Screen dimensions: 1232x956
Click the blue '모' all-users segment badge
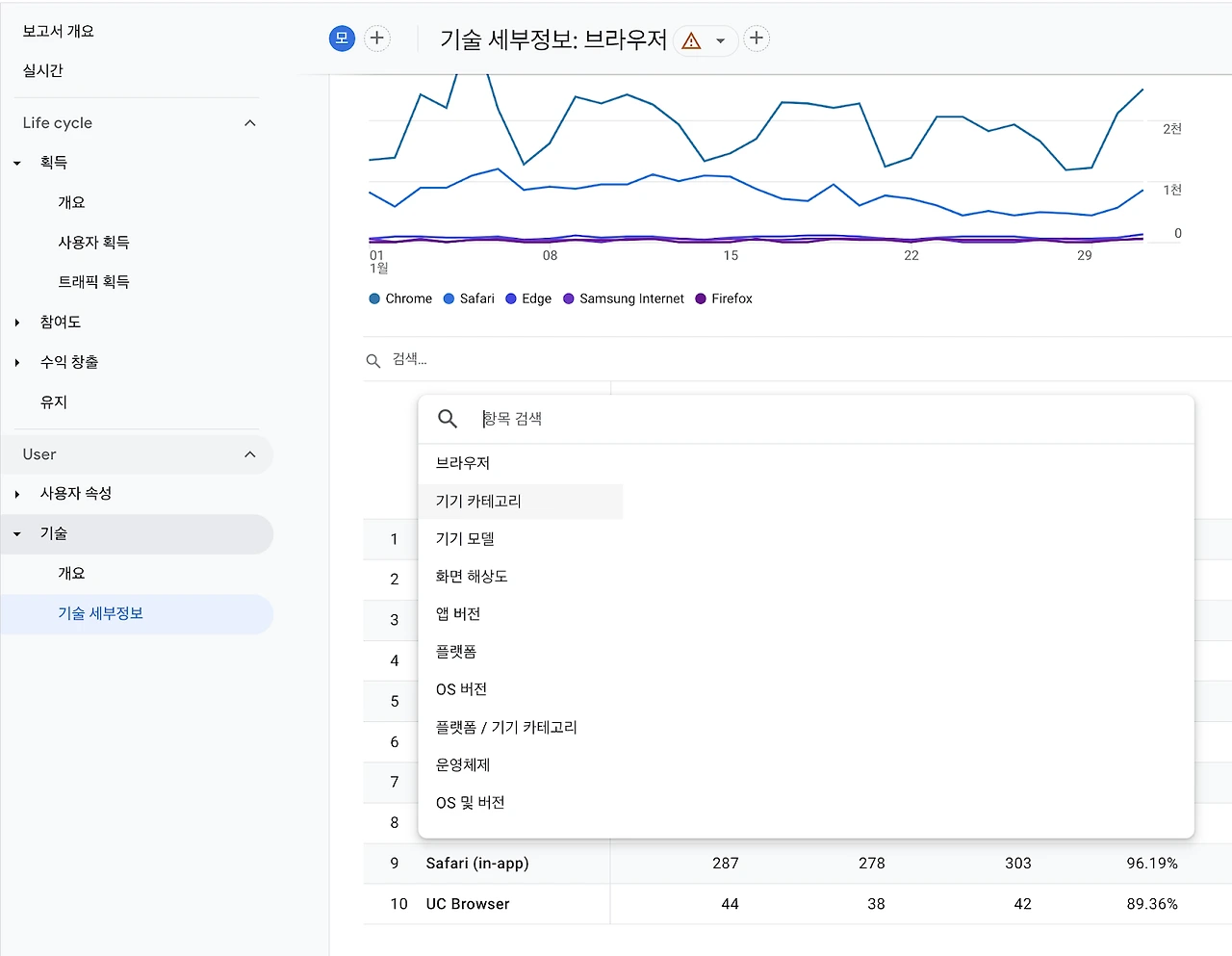(342, 39)
